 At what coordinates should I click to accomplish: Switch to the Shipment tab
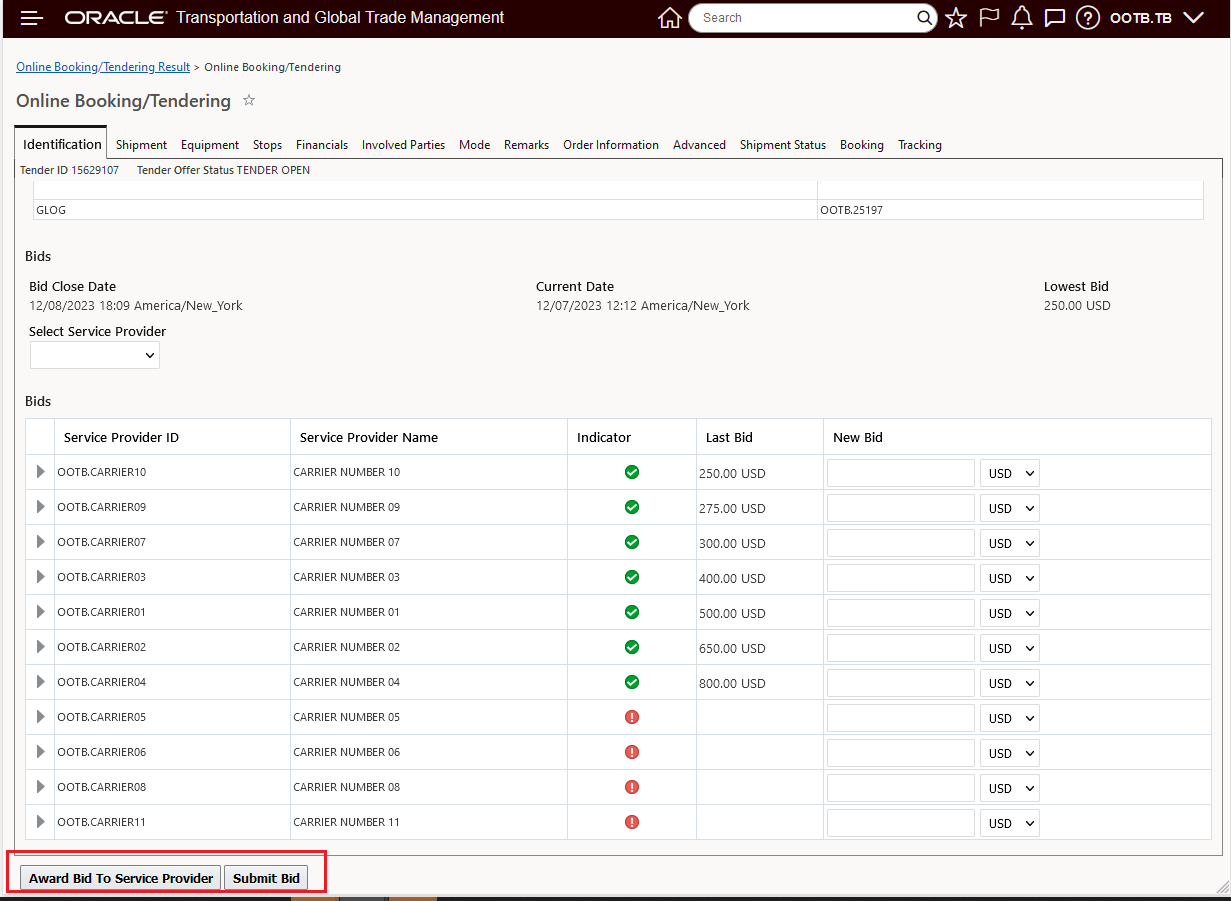(x=141, y=145)
